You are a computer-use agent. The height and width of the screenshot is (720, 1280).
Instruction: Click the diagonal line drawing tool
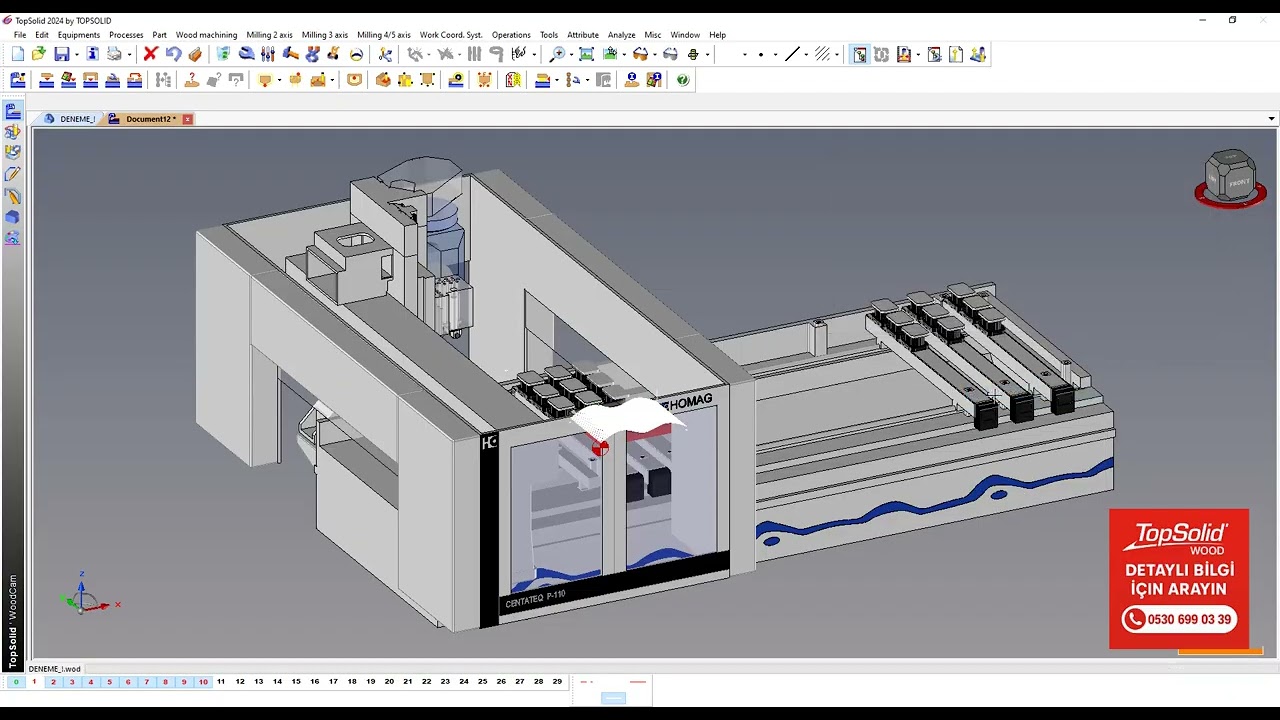coord(792,54)
